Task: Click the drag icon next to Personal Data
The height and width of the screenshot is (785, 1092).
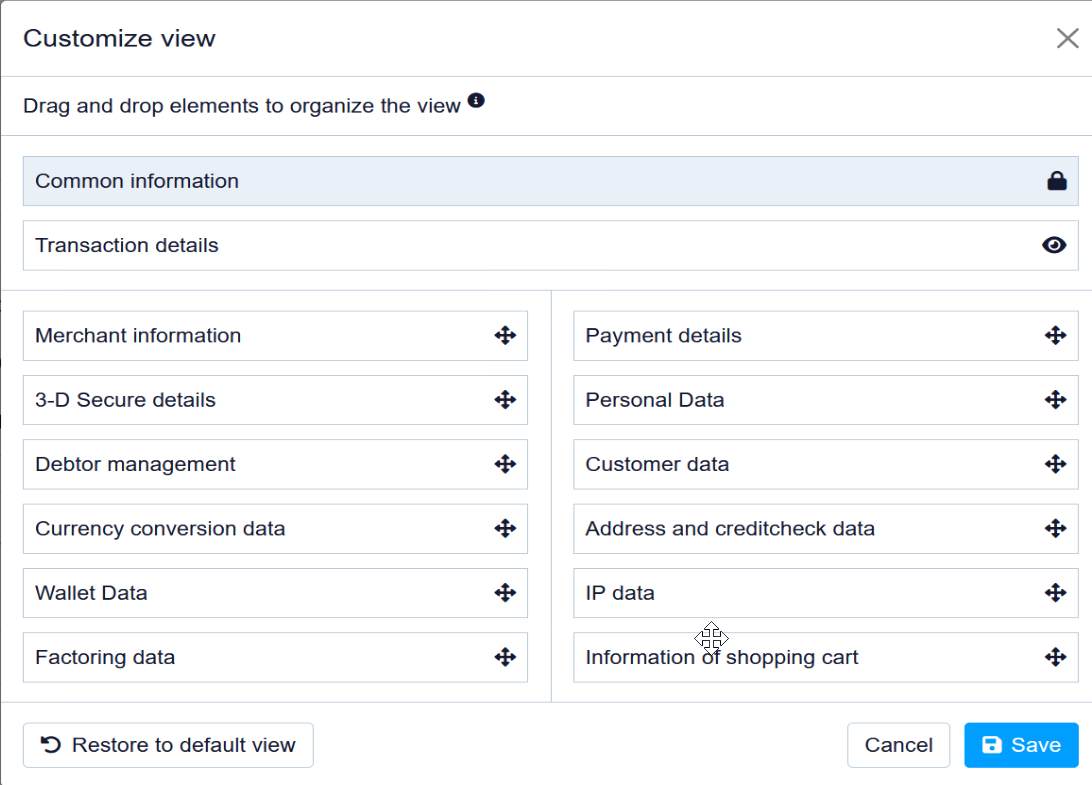Action: click(1055, 400)
